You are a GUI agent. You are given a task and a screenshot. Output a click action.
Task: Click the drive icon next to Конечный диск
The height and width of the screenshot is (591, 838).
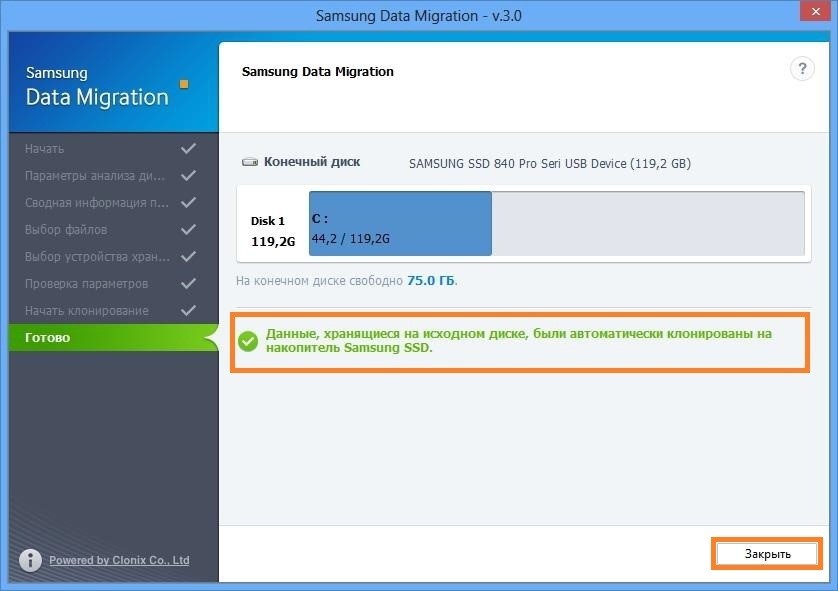(250, 162)
